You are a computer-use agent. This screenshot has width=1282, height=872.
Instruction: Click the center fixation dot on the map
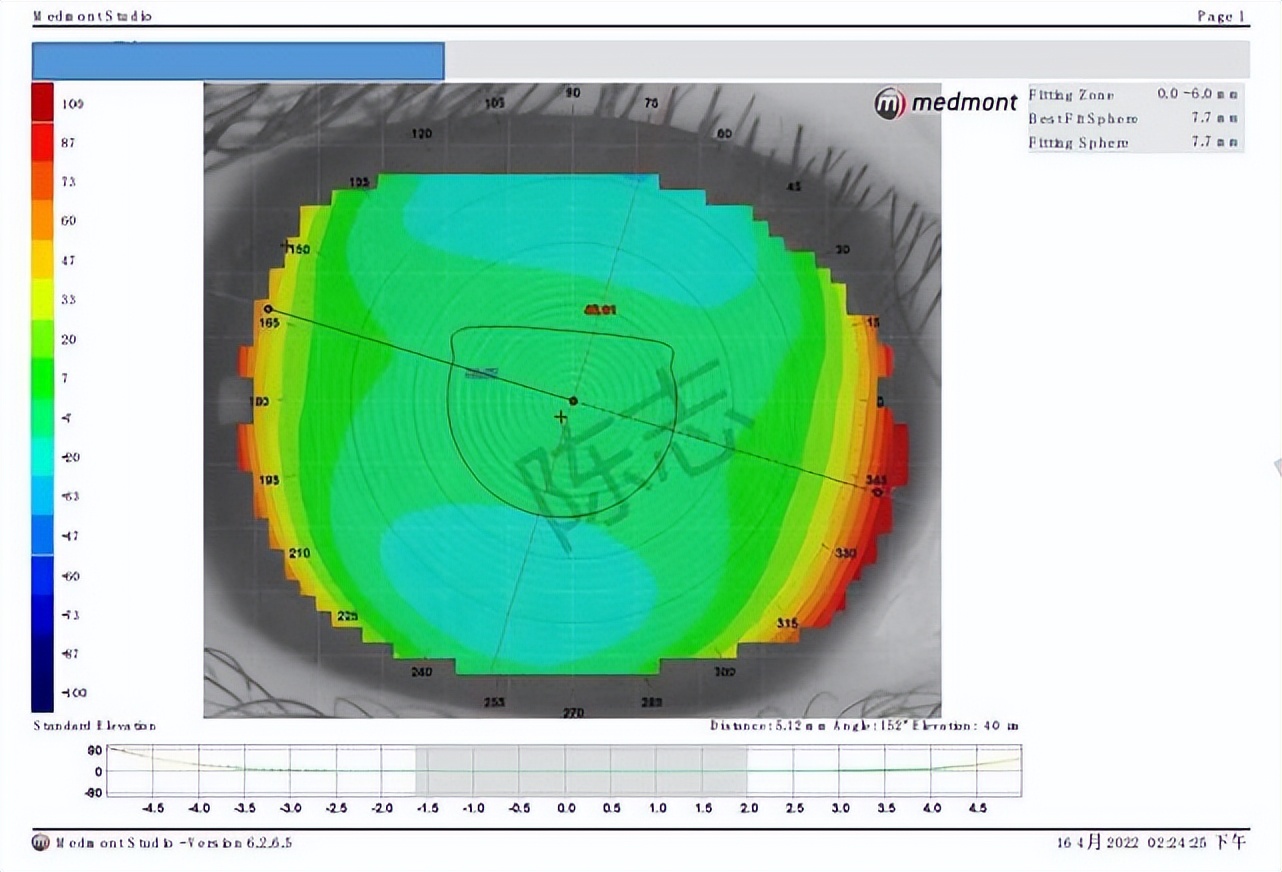(x=573, y=401)
